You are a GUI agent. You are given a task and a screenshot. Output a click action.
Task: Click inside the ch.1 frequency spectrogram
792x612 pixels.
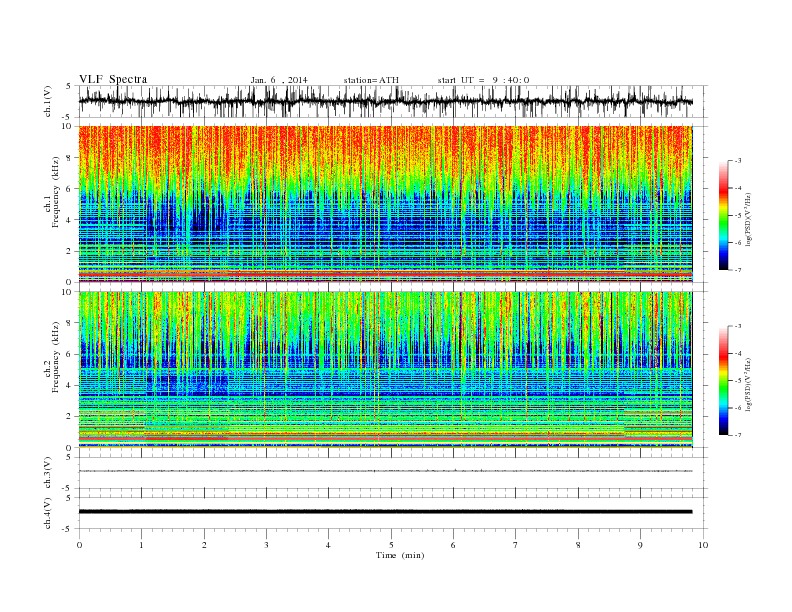point(385,204)
